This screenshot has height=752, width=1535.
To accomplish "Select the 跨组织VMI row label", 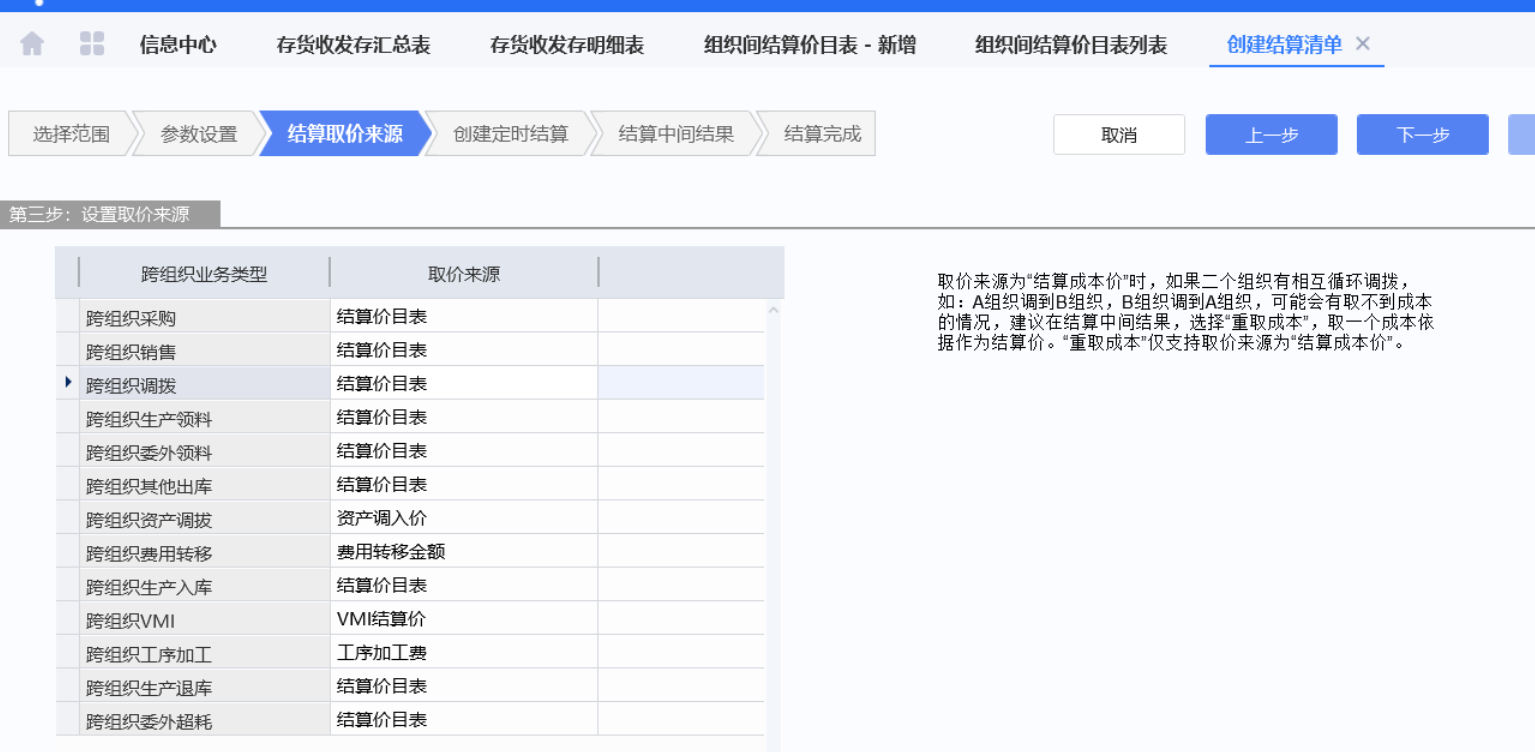I will tap(205, 619).
